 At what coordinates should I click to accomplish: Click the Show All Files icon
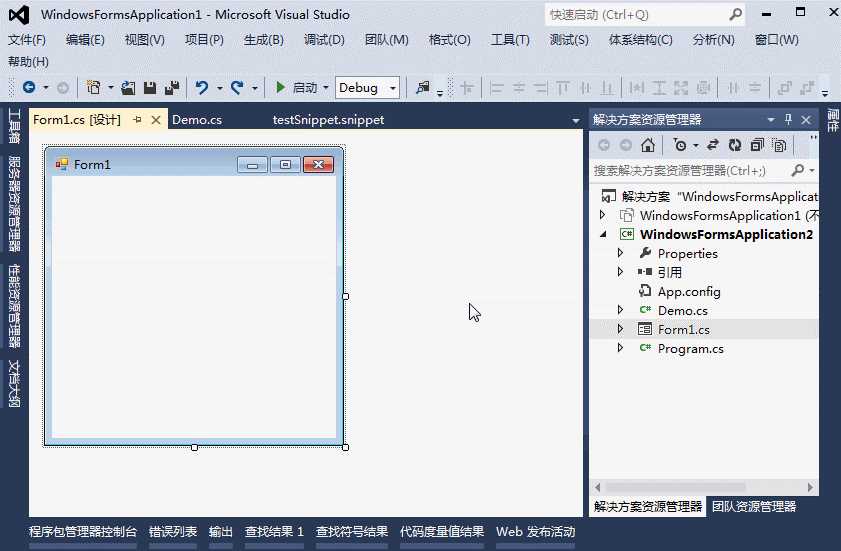click(x=779, y=145)
